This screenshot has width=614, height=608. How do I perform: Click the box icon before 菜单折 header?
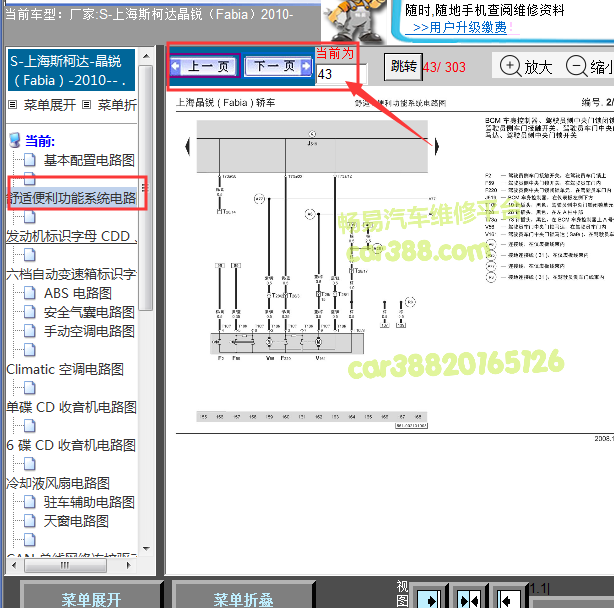[x=87, y=105]
